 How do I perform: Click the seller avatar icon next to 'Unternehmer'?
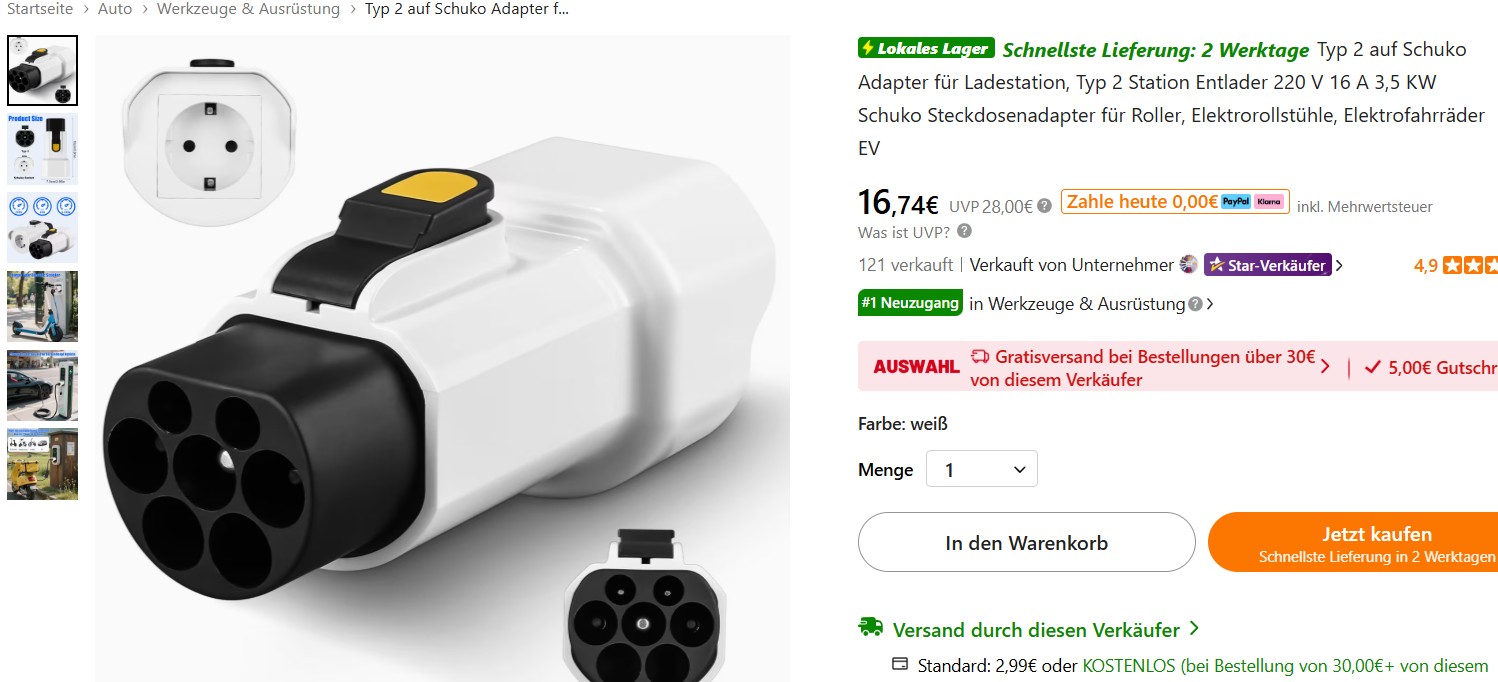click(x=1188, y=264)
